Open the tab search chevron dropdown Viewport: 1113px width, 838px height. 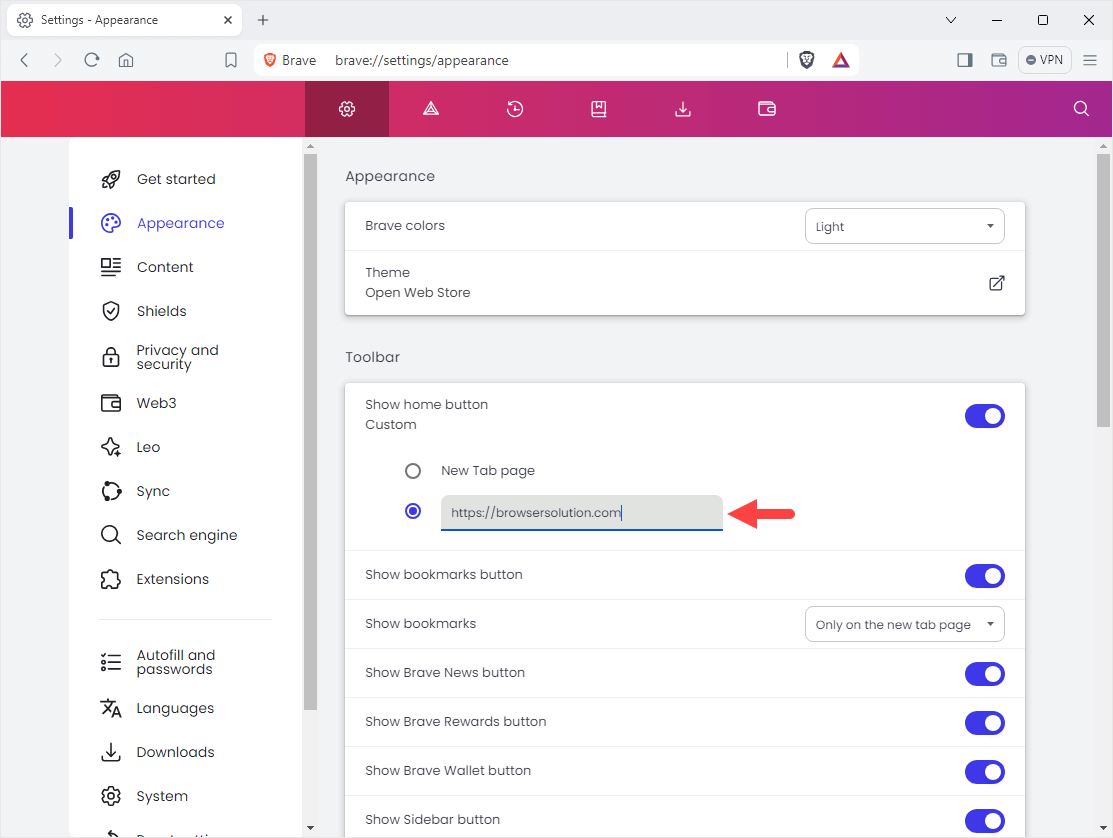pos(951,20)
